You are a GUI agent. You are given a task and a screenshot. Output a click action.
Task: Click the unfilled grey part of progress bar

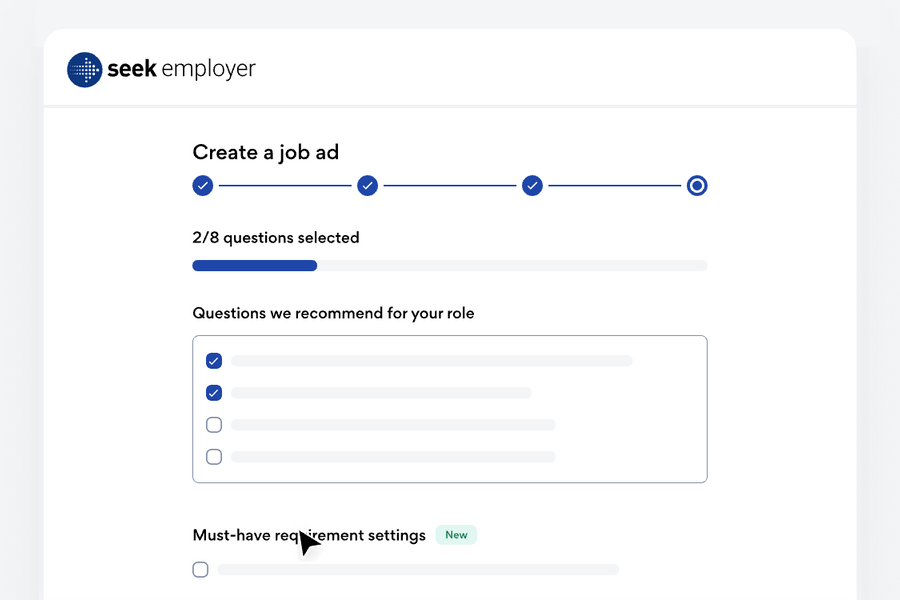[512, 266]
